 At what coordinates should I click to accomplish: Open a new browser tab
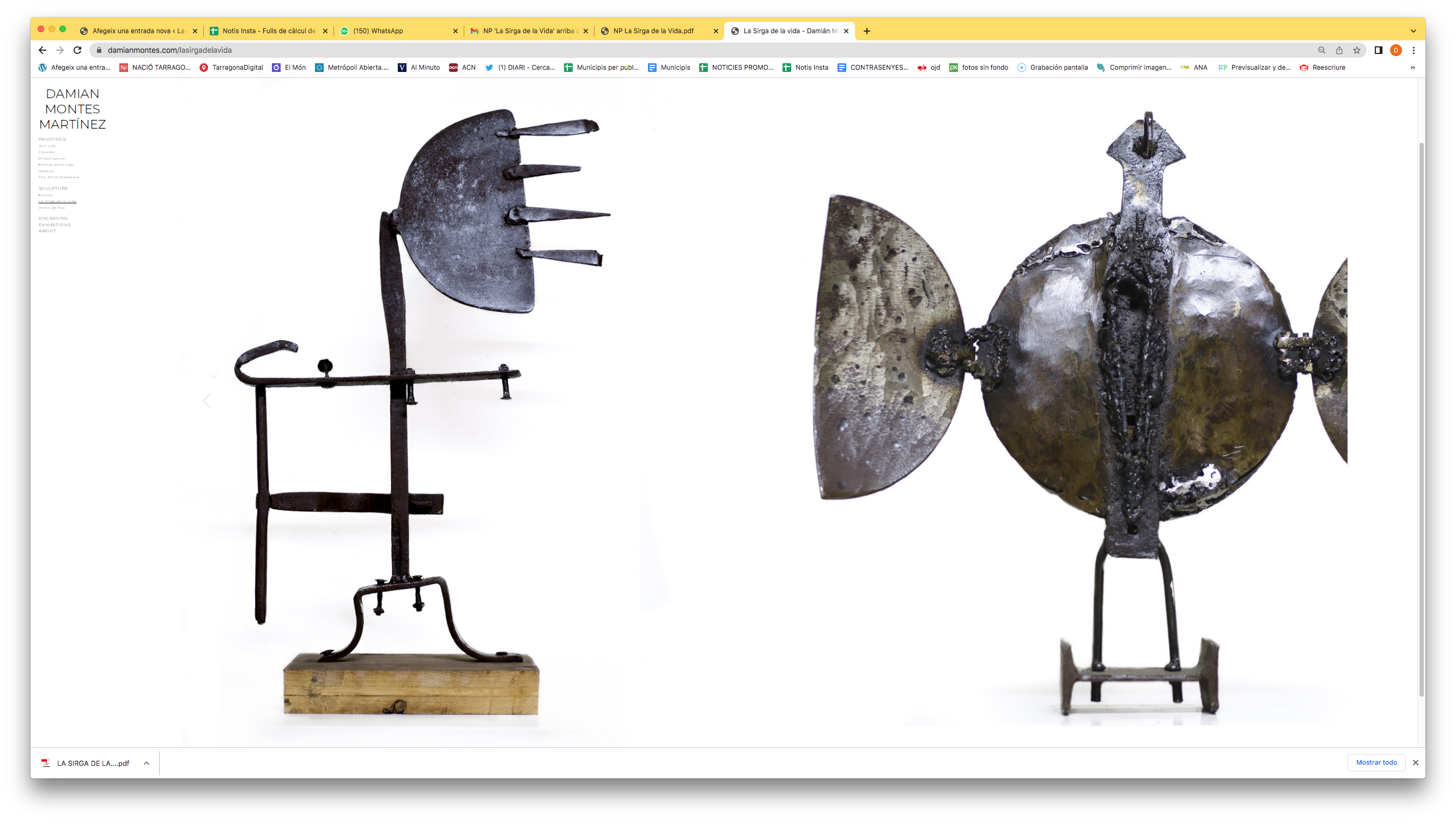(866, 31)
